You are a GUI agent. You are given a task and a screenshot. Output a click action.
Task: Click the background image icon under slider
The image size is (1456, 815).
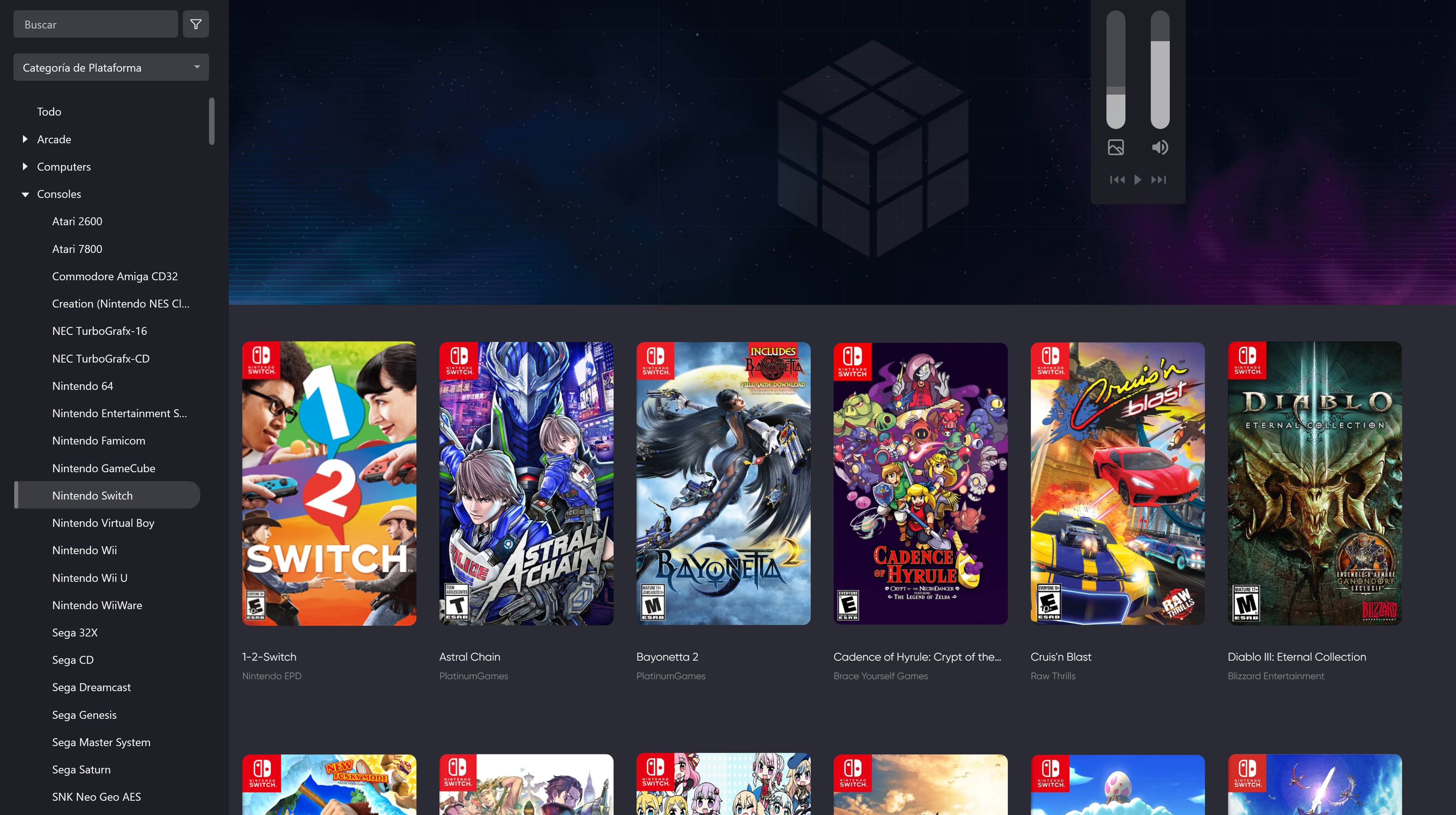(1116, 148)
